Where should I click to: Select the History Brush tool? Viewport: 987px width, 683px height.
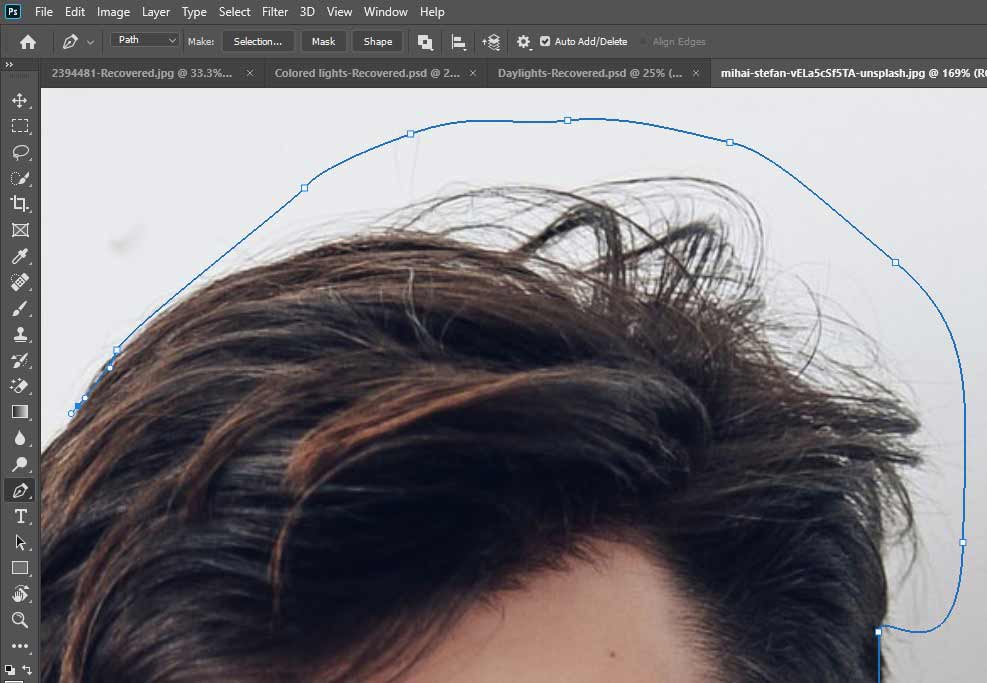click(20, 360)
